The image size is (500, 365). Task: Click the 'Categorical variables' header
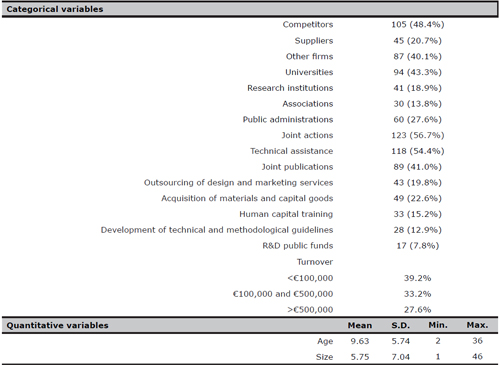click(x=55, y=9)
